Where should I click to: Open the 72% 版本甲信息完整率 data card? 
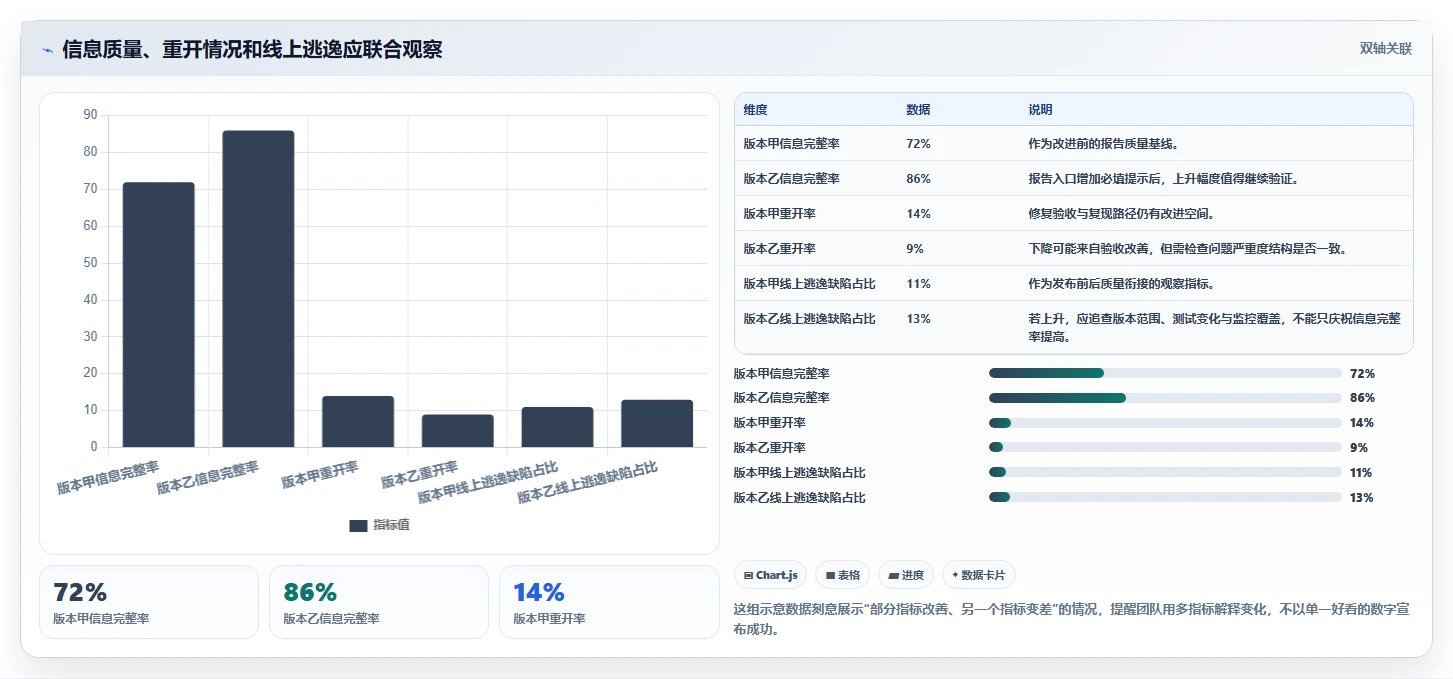pyautogui.click(x=149, y=602)
